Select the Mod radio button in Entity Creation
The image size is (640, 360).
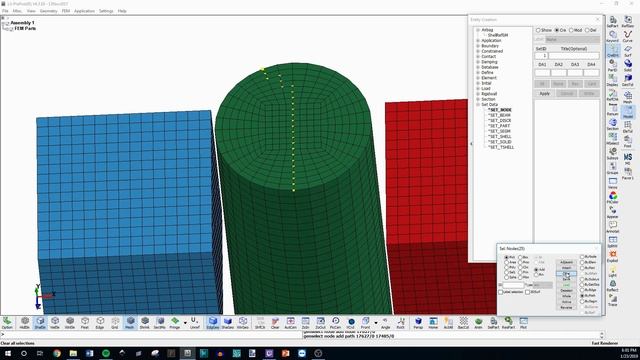click(571, 30)
